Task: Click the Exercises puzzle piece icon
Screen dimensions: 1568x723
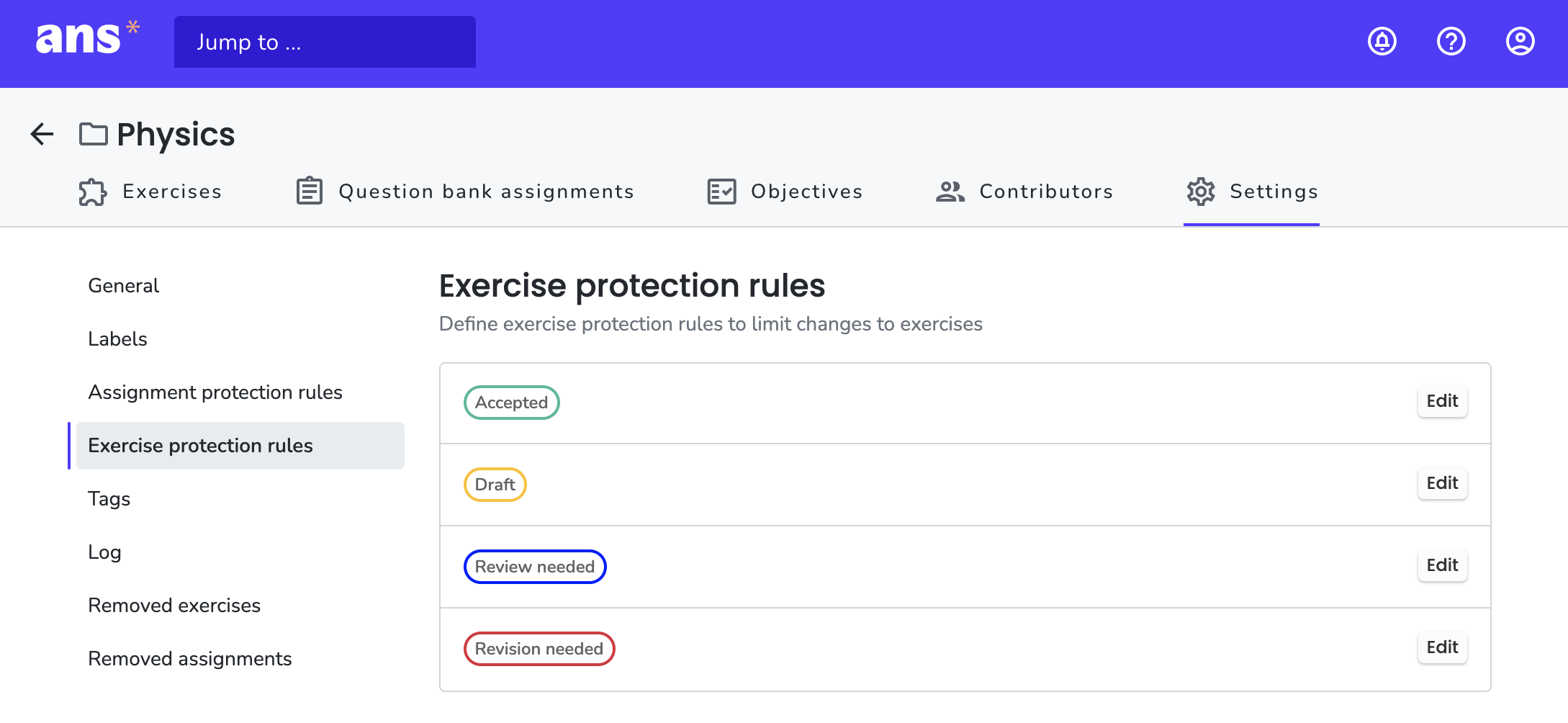Action: click(x=92, y=191)
